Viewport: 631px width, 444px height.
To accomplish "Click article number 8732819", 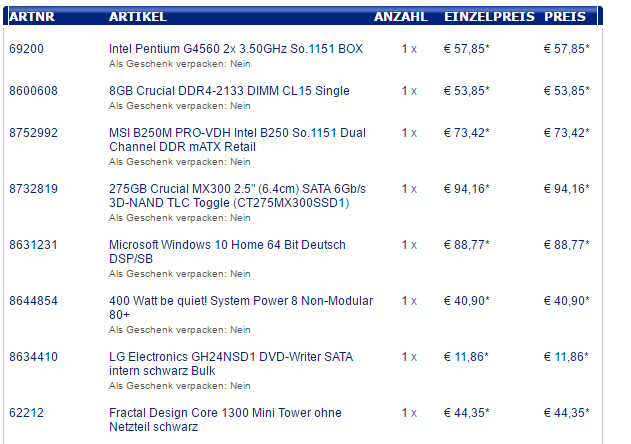I will click(33, 189).
